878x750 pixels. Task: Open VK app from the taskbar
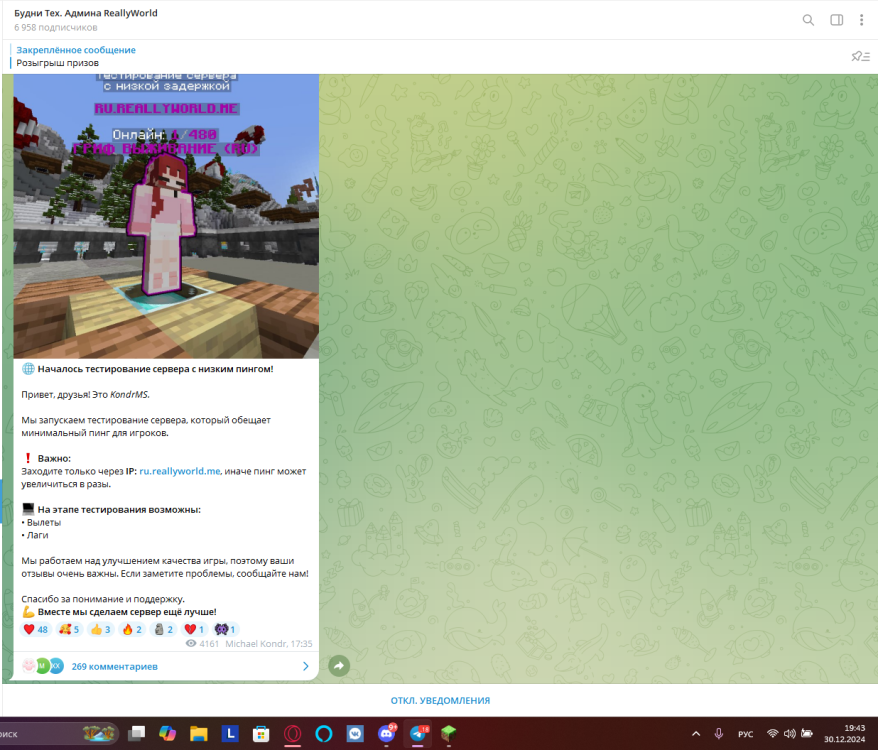[355, 733]
